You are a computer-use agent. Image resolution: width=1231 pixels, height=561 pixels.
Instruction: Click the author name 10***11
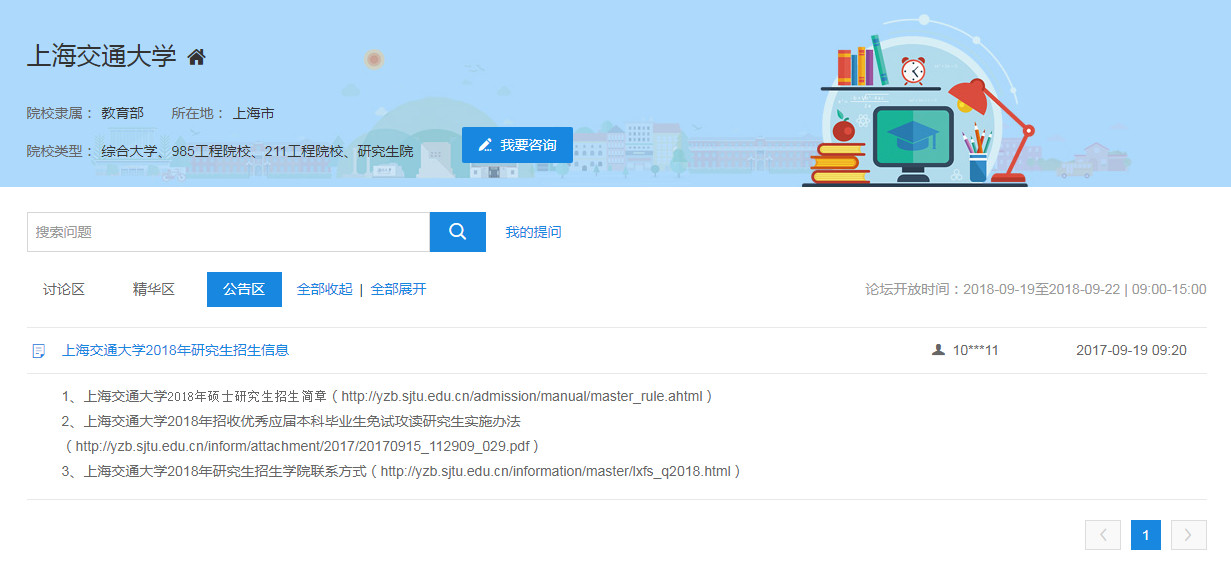(976, 350)
